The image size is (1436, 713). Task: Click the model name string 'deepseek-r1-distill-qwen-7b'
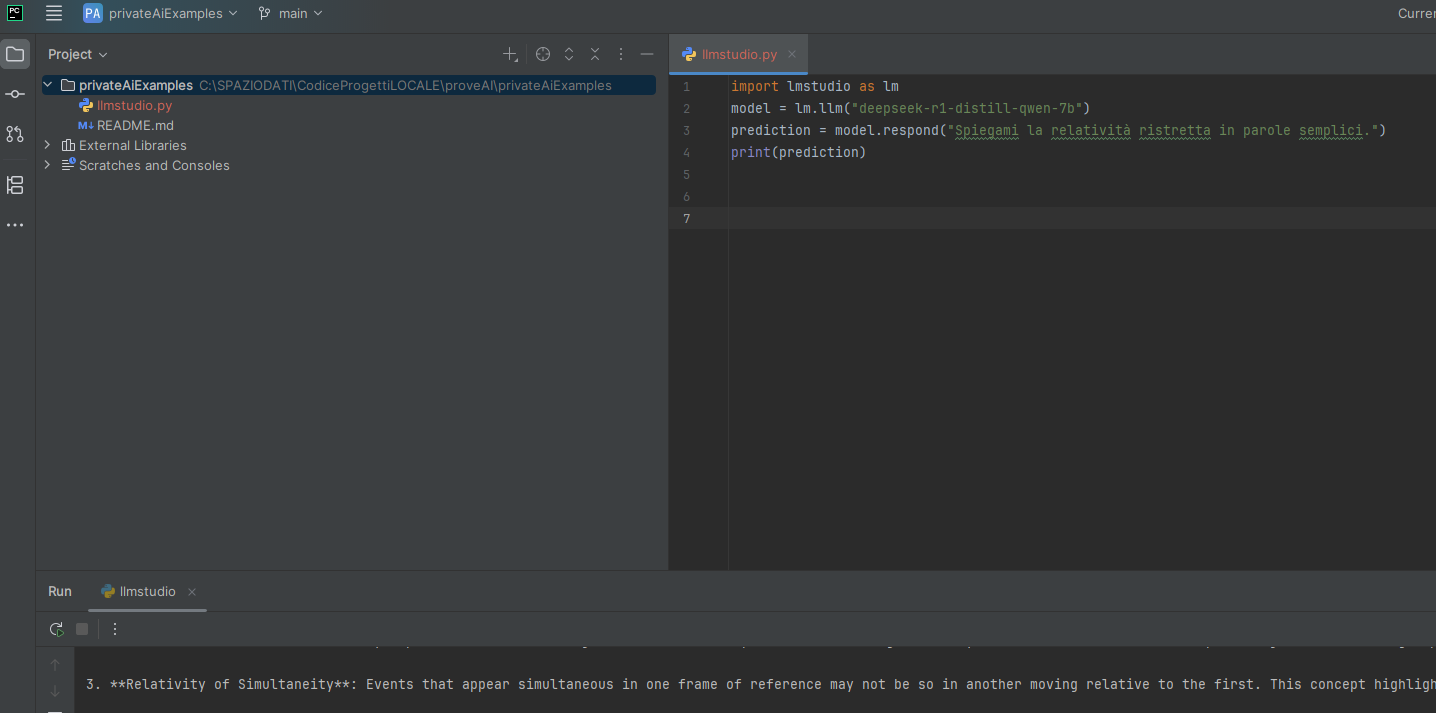(x=967, y=108)
